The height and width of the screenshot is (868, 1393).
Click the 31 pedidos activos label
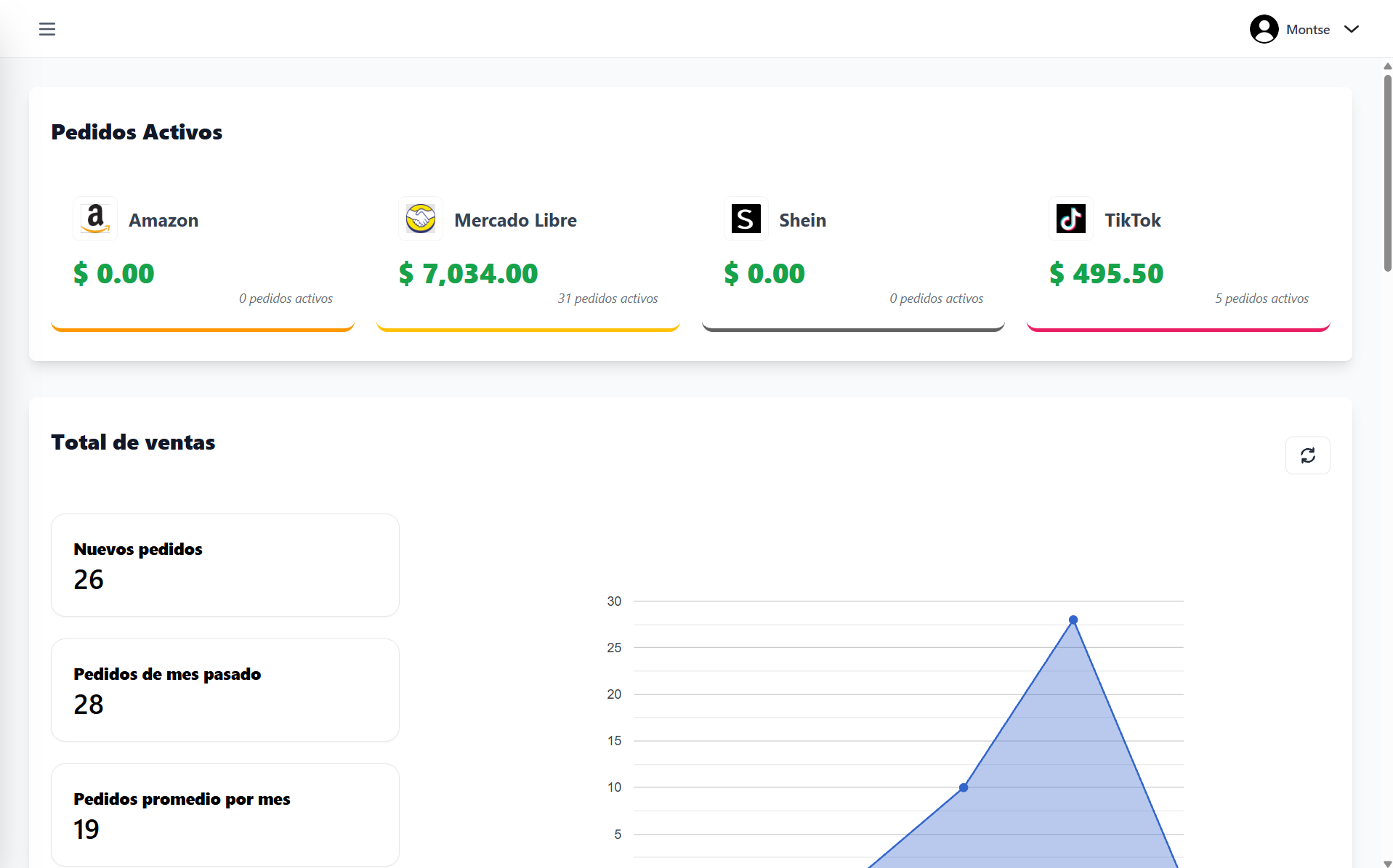(607, 299)
